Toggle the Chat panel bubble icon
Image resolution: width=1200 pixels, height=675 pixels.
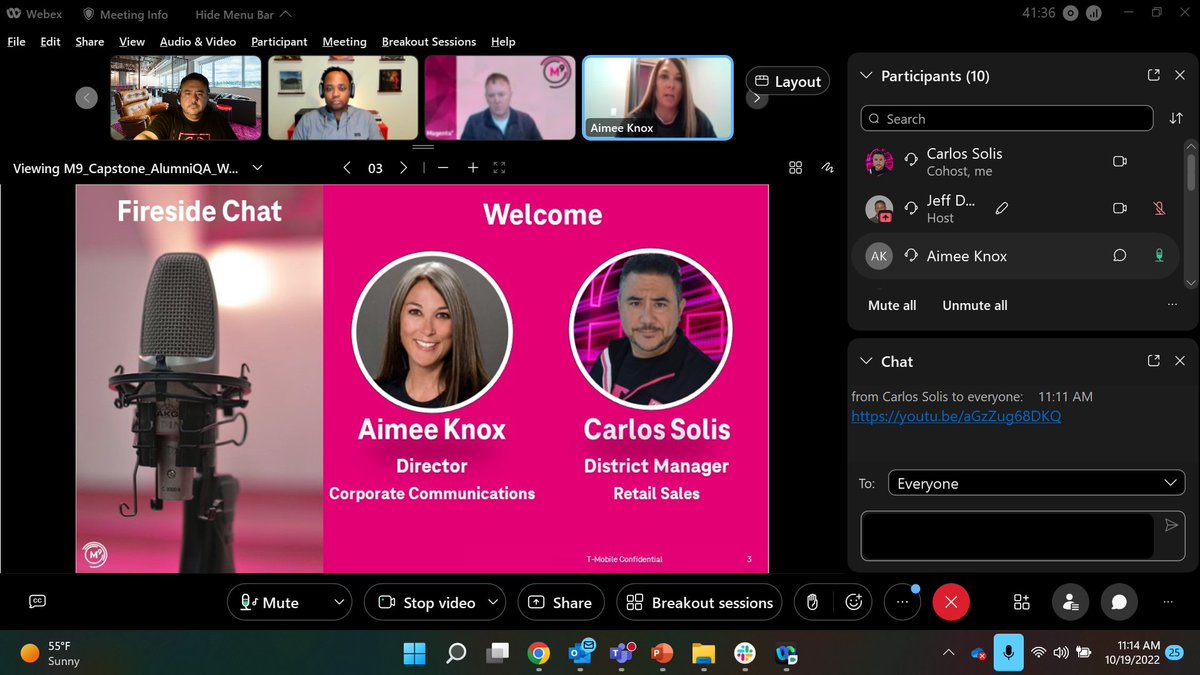click(x=1119, y=602)
